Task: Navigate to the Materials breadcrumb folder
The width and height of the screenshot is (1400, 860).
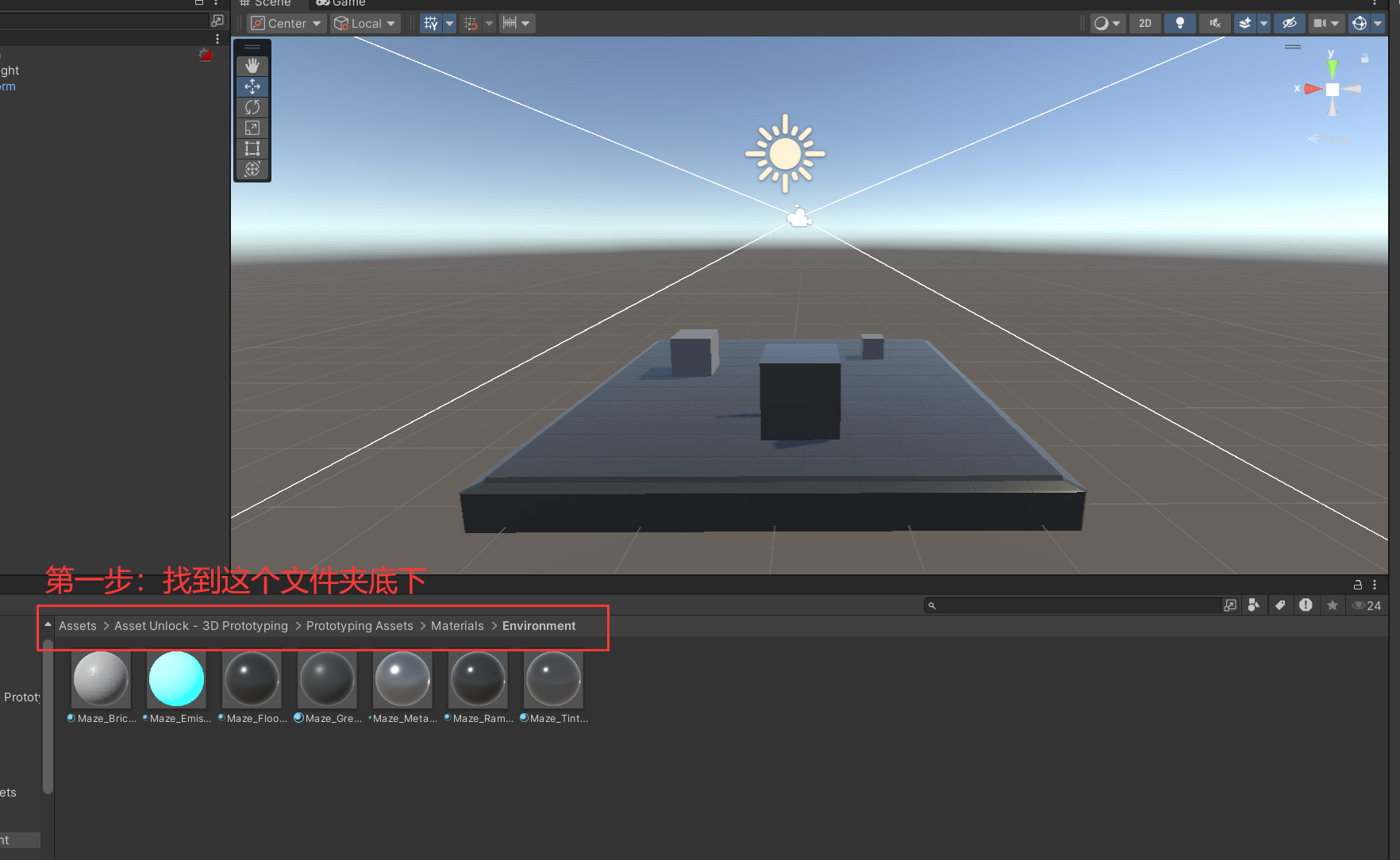Action: tap(457, 626)
